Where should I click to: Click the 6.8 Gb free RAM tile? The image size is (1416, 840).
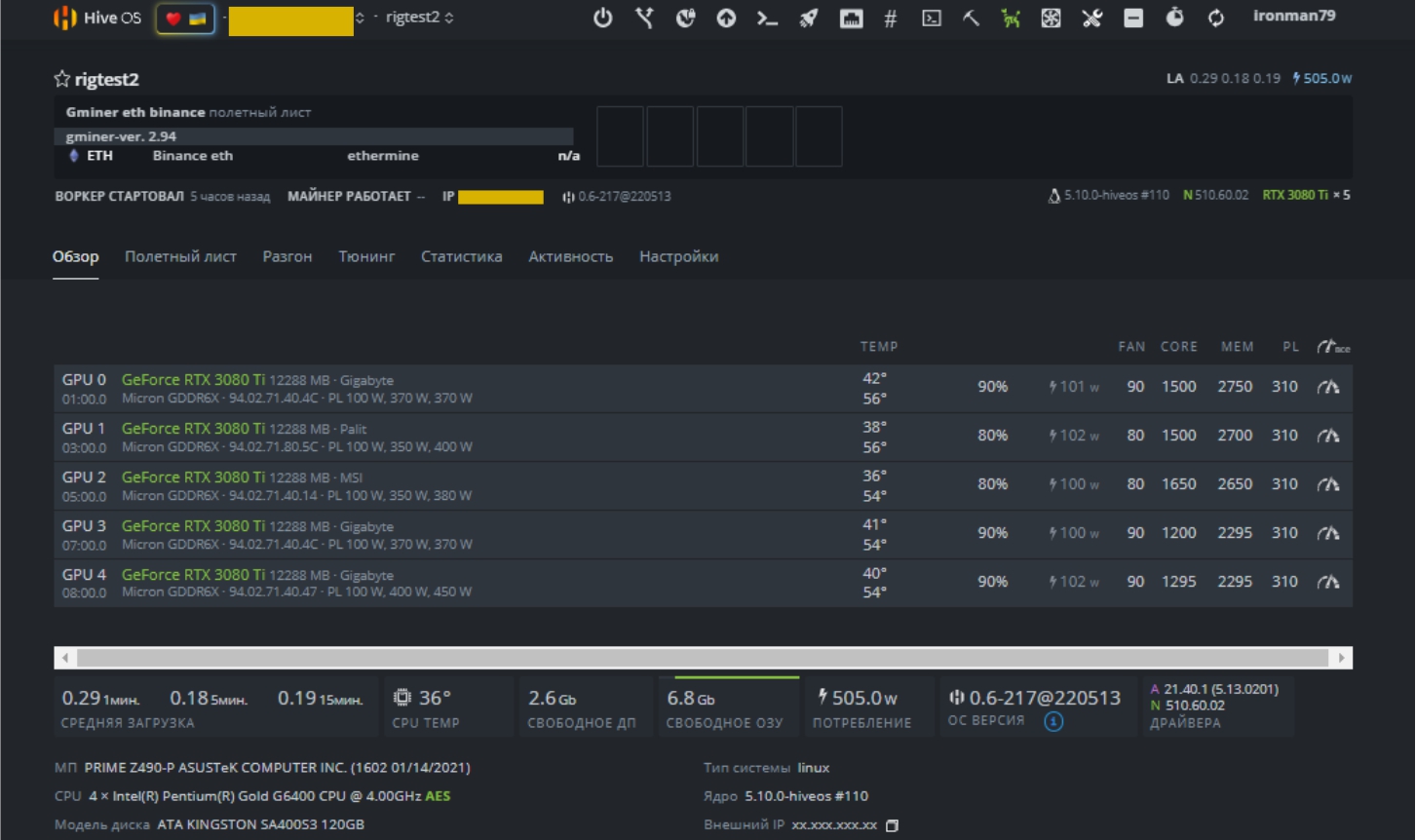click(x=729, y=707)
